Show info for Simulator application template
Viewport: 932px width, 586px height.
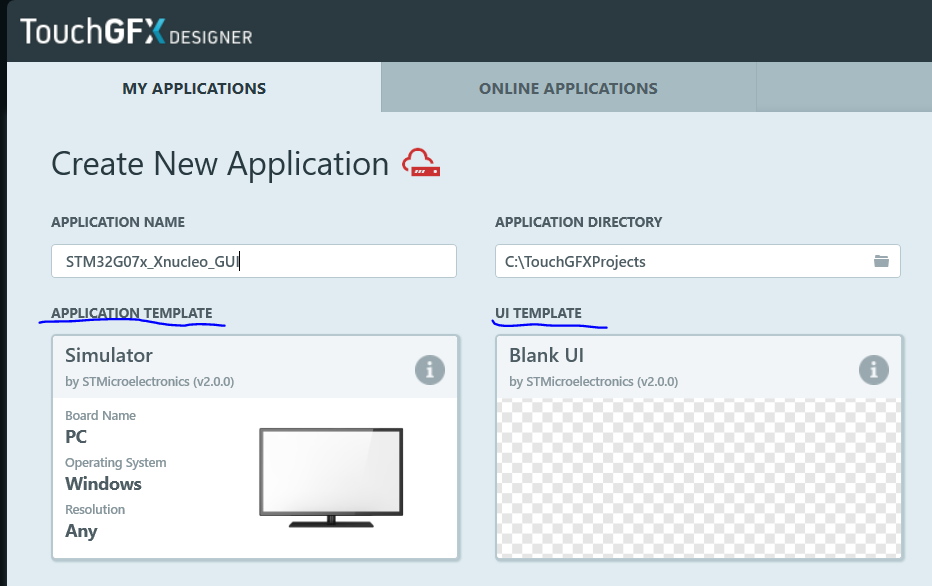point(430,370)
